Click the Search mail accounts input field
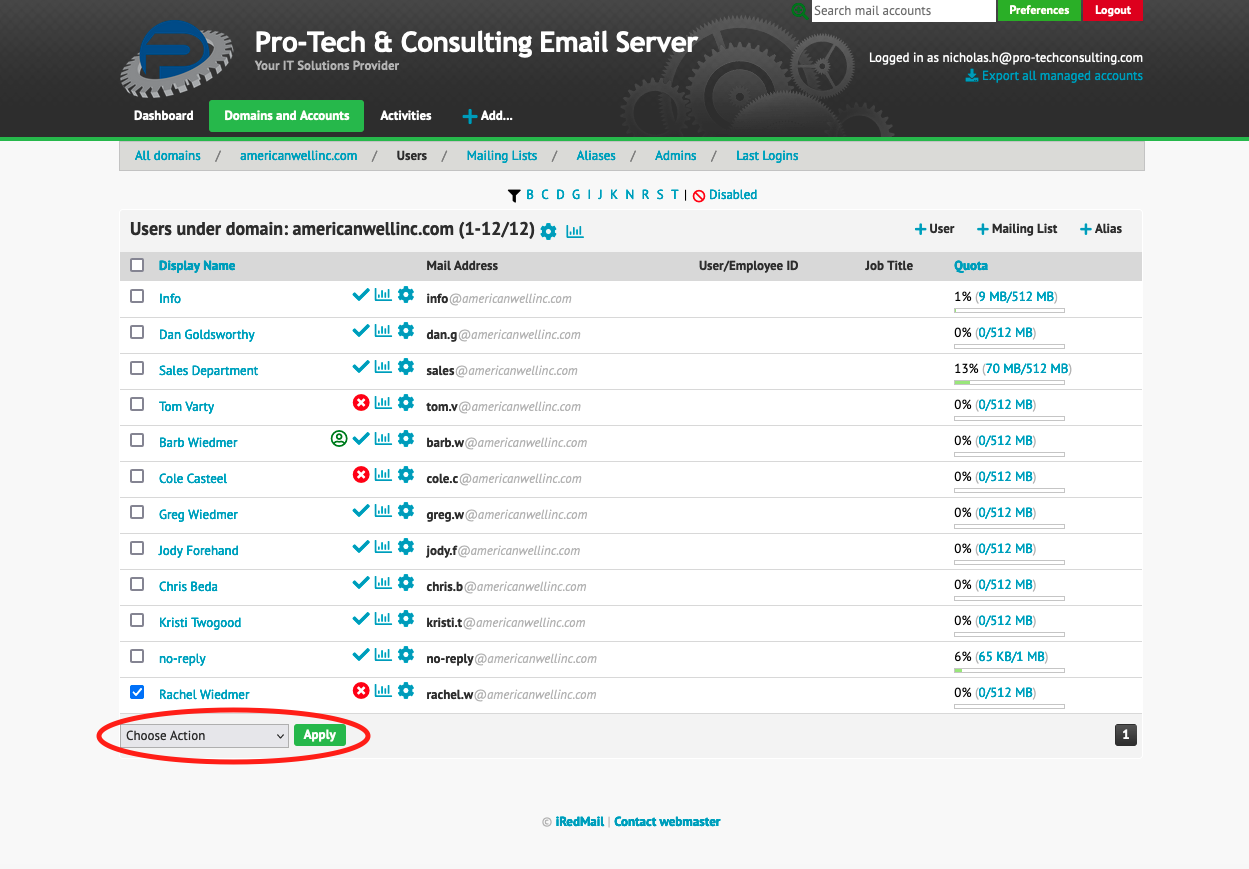This screenshot has width=1249, height=869. (x=900, y=10)
